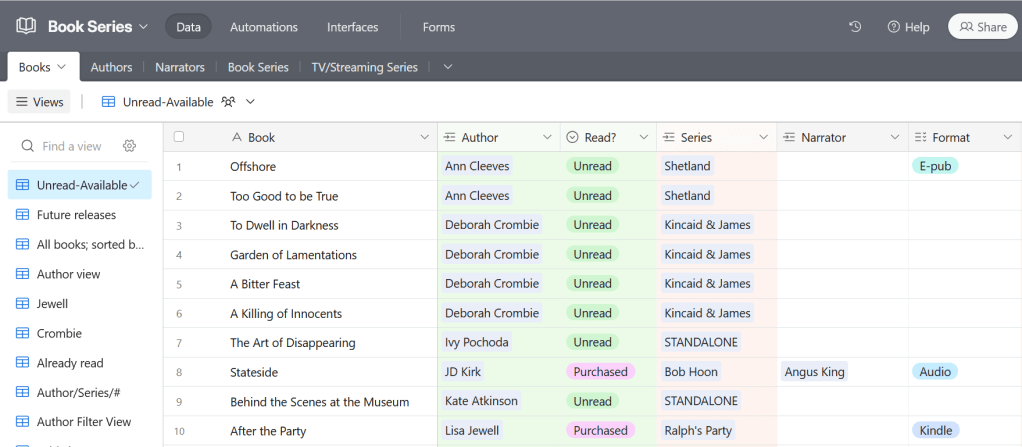Click the multi-select icon in Format header

coord(920,137)
